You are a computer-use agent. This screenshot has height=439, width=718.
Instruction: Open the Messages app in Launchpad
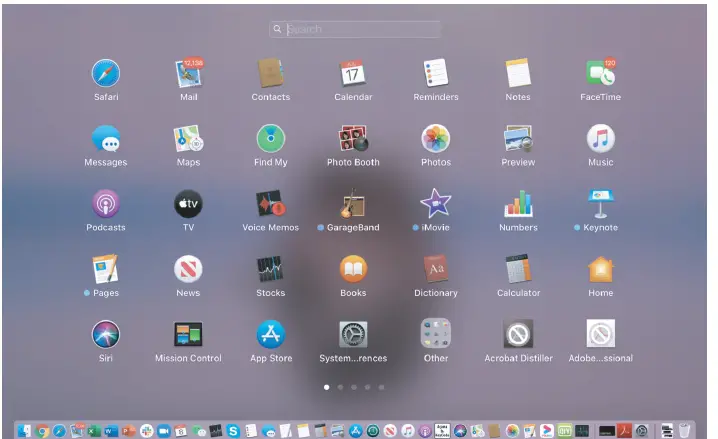[x=106, y=138]
